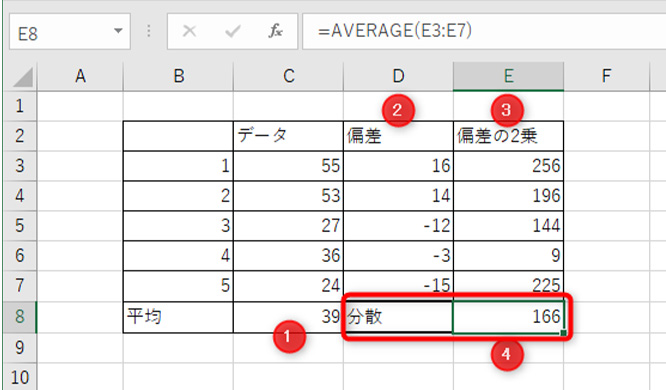This screenshot has height=390, width=666.
Task: Click squared cell with value 256
Action: pyautogui.click(x=508, y=166)
